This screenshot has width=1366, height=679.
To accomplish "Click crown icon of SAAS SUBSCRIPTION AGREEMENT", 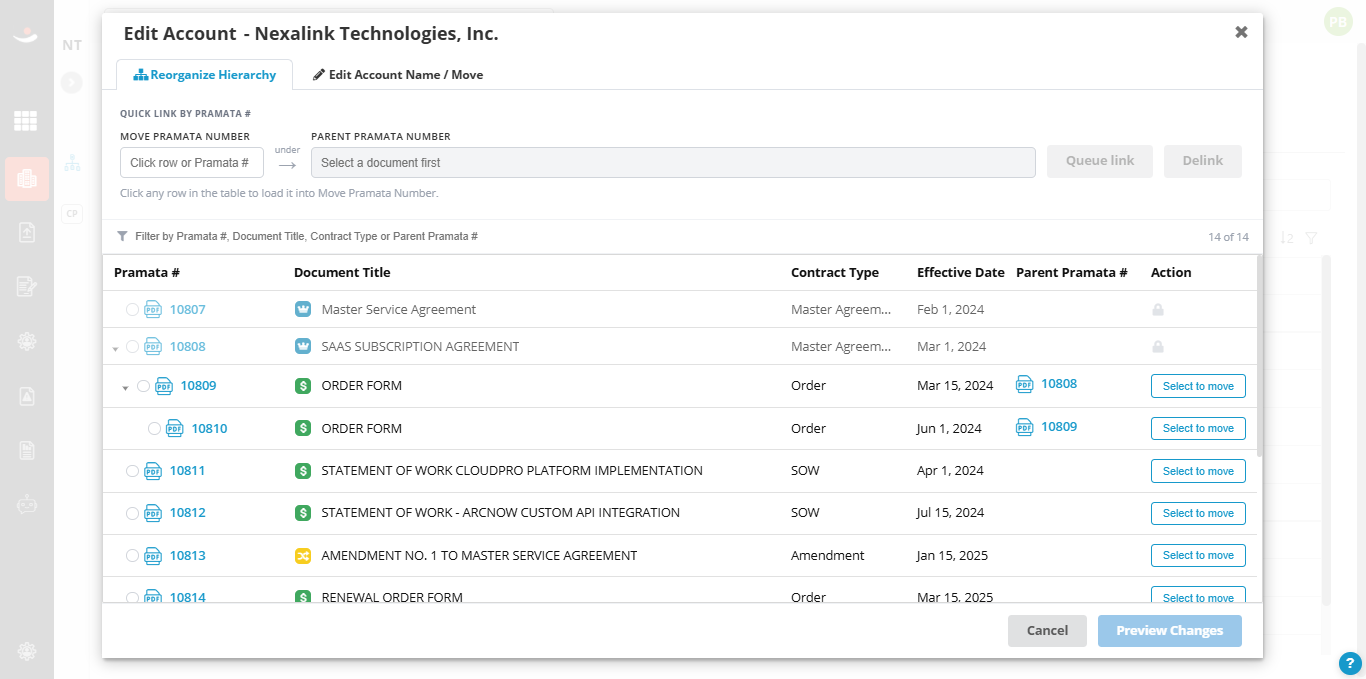I will click(x=303, y=347).
